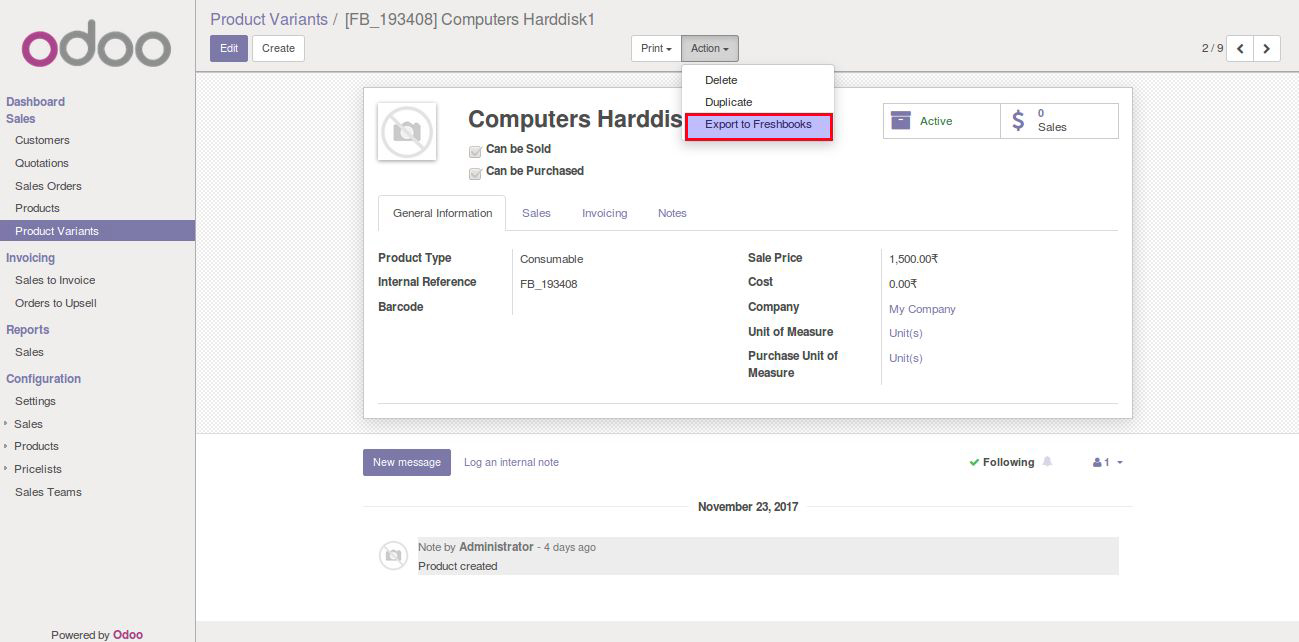Click the bell notification icon next to Following
Image resolution: width=1299 pixels, height=642 pixels.
pyautogui.click(x=1048, y=462)
